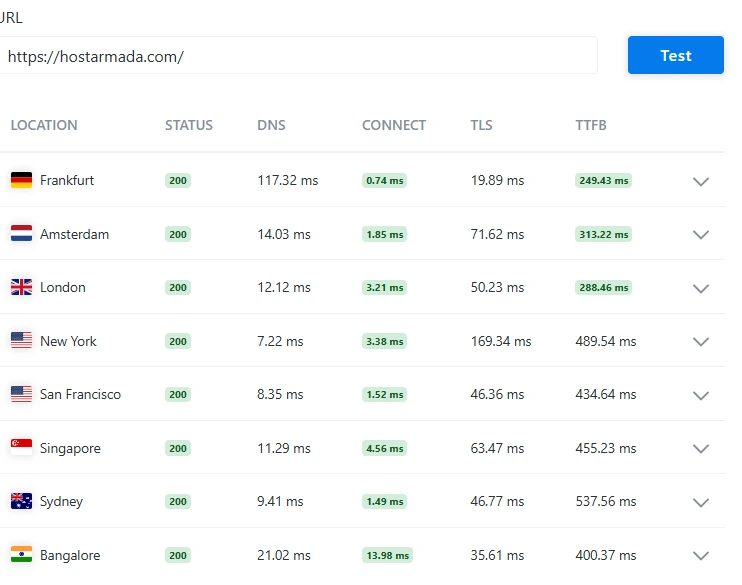Click the 455.23 ms TTFB value
The width and height of the screenshot is (742, 585).
[x=606, y=448]
